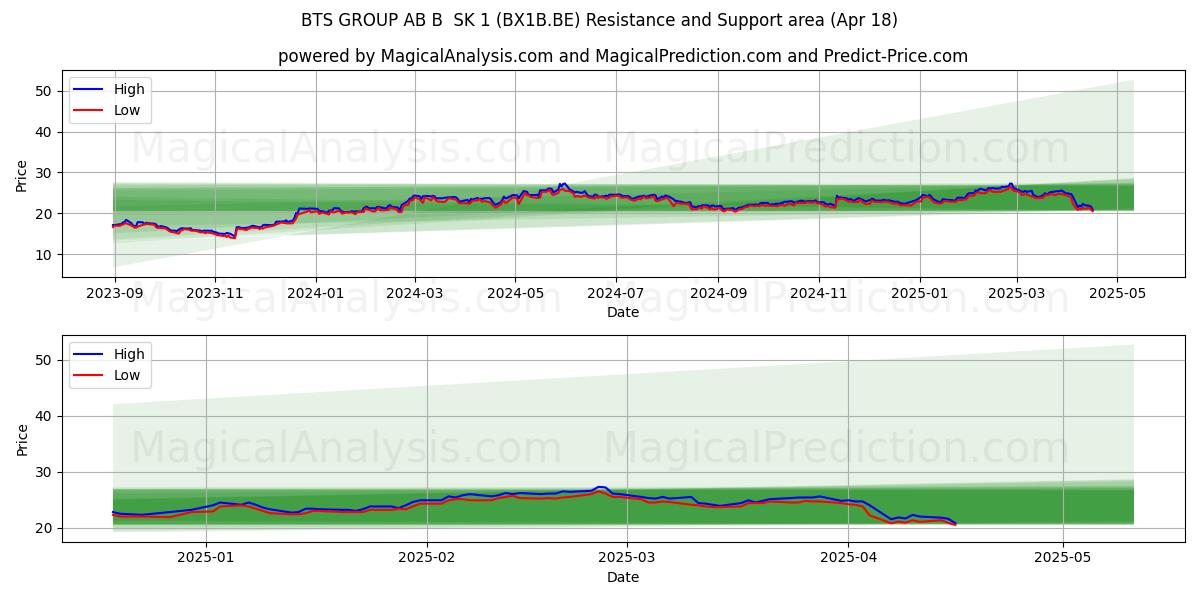The width and height of the screenshot is (1200, 600).
Task: Click the bottom chart y-axis value '50'
Action: click(x=46, y=360)
